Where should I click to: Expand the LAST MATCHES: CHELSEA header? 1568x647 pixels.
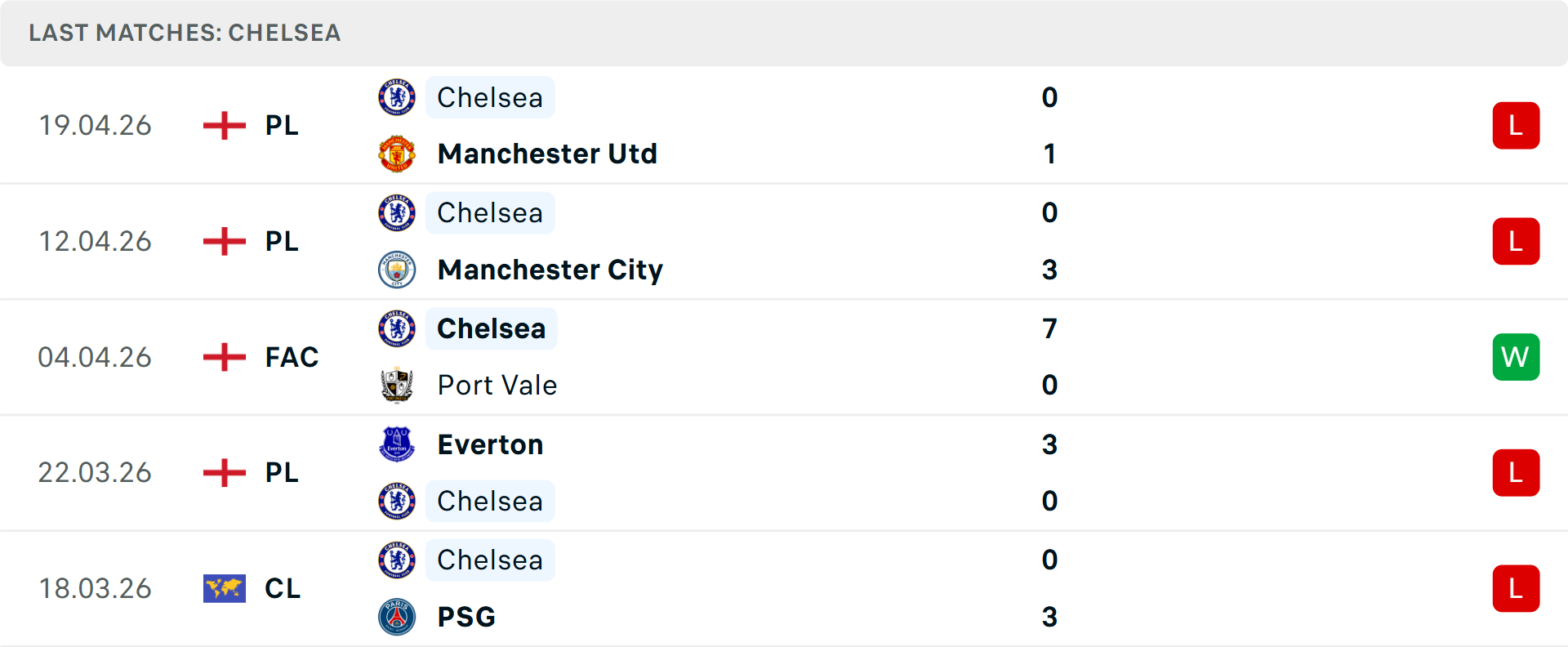185,33
